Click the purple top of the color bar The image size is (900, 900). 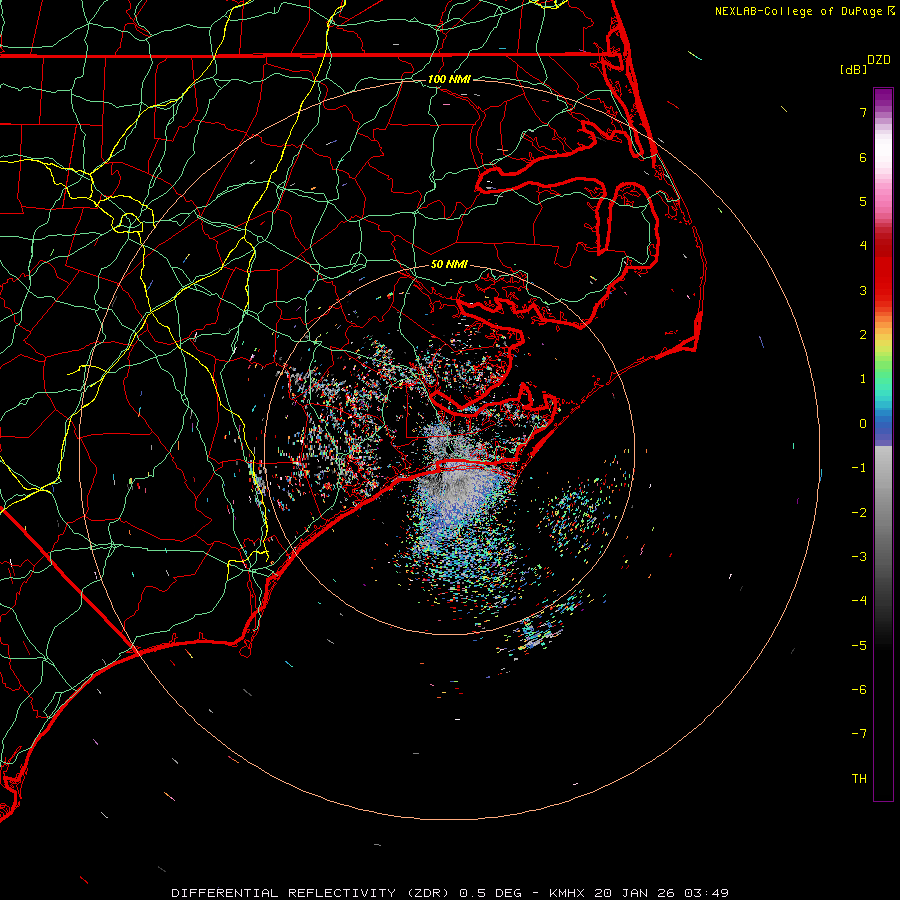(x=883, y=98)
